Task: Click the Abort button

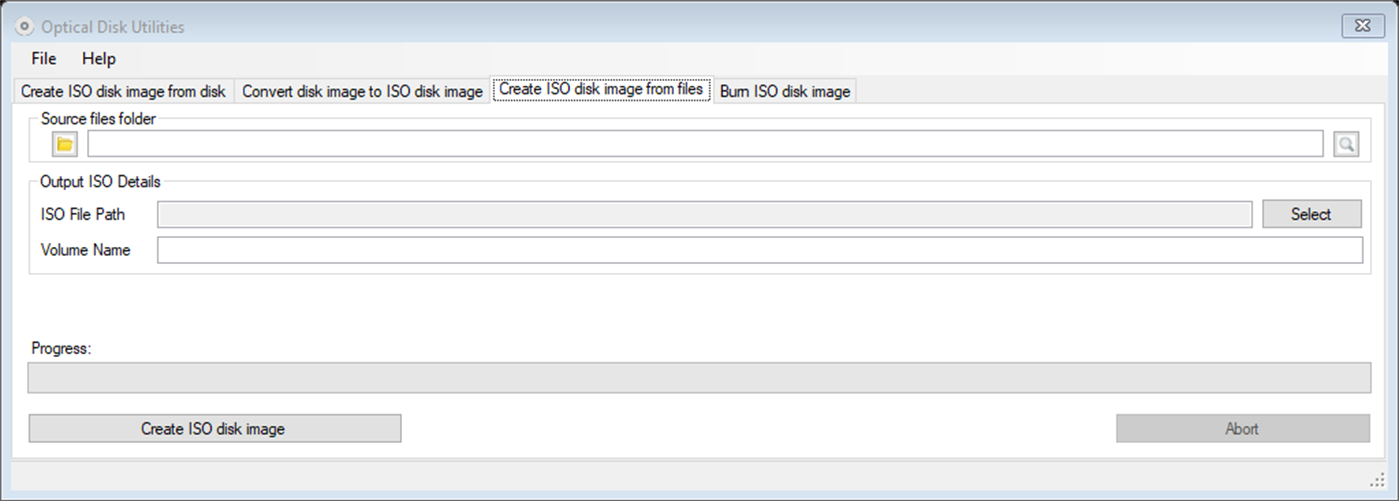Action: tap(1242, 428)
